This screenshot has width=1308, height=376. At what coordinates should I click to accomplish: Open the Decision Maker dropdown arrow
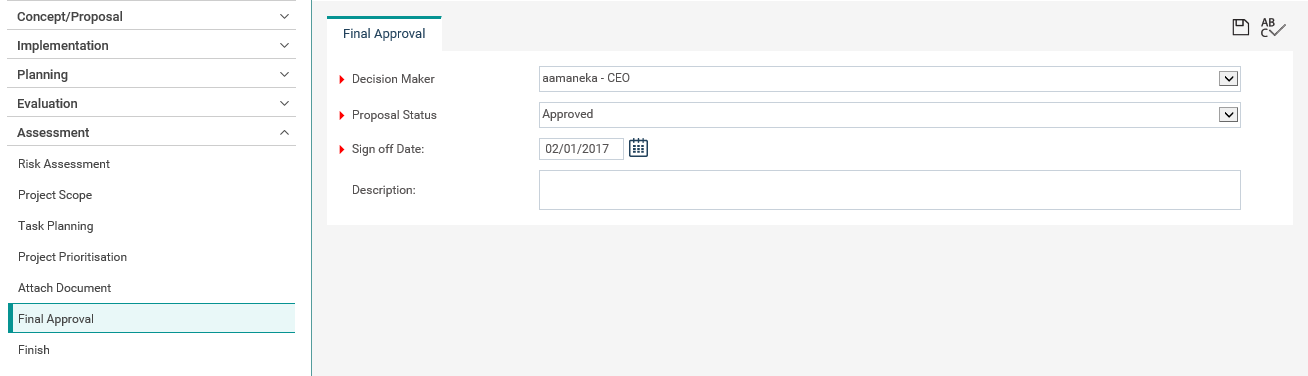coord(1228,79)
